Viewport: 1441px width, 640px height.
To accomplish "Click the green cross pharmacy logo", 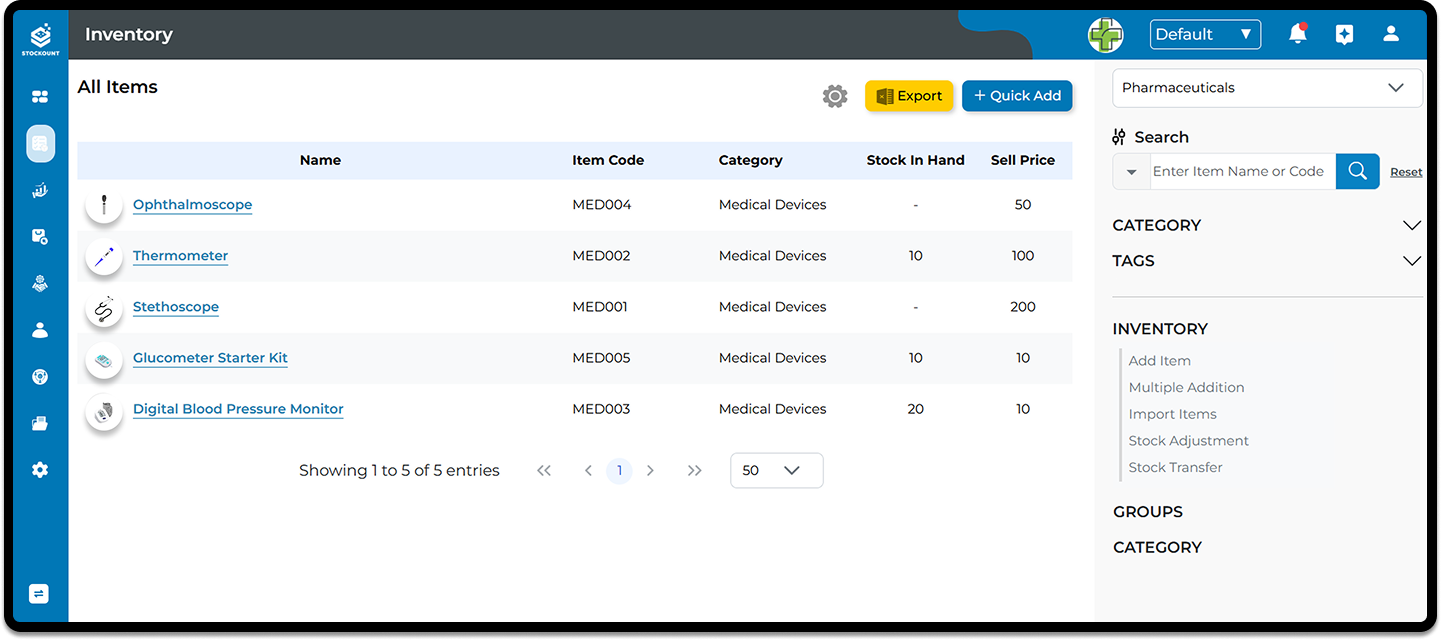I will coord(1106,35).
